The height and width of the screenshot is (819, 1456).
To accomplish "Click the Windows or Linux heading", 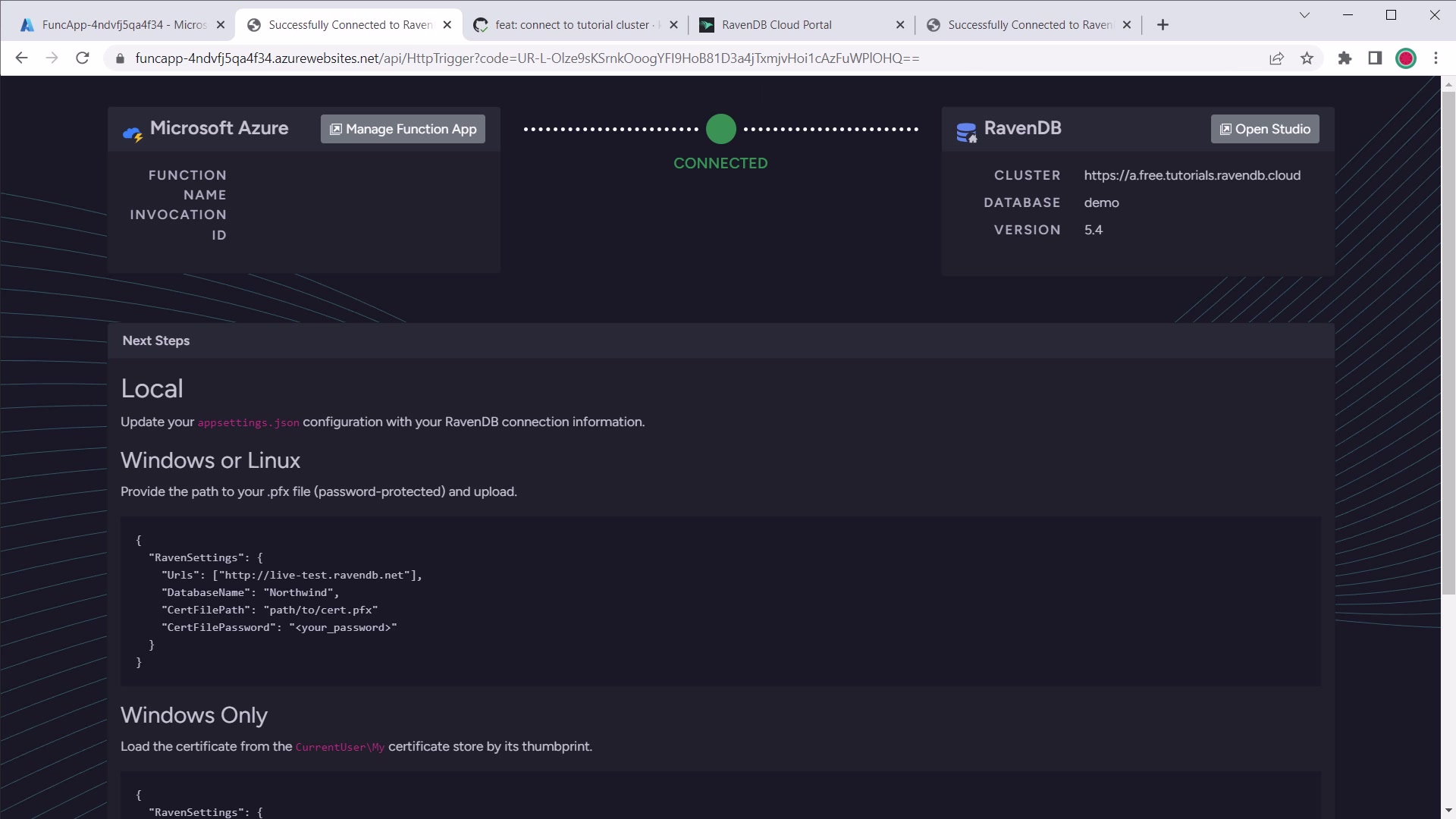I will click(x=210, y=460).
